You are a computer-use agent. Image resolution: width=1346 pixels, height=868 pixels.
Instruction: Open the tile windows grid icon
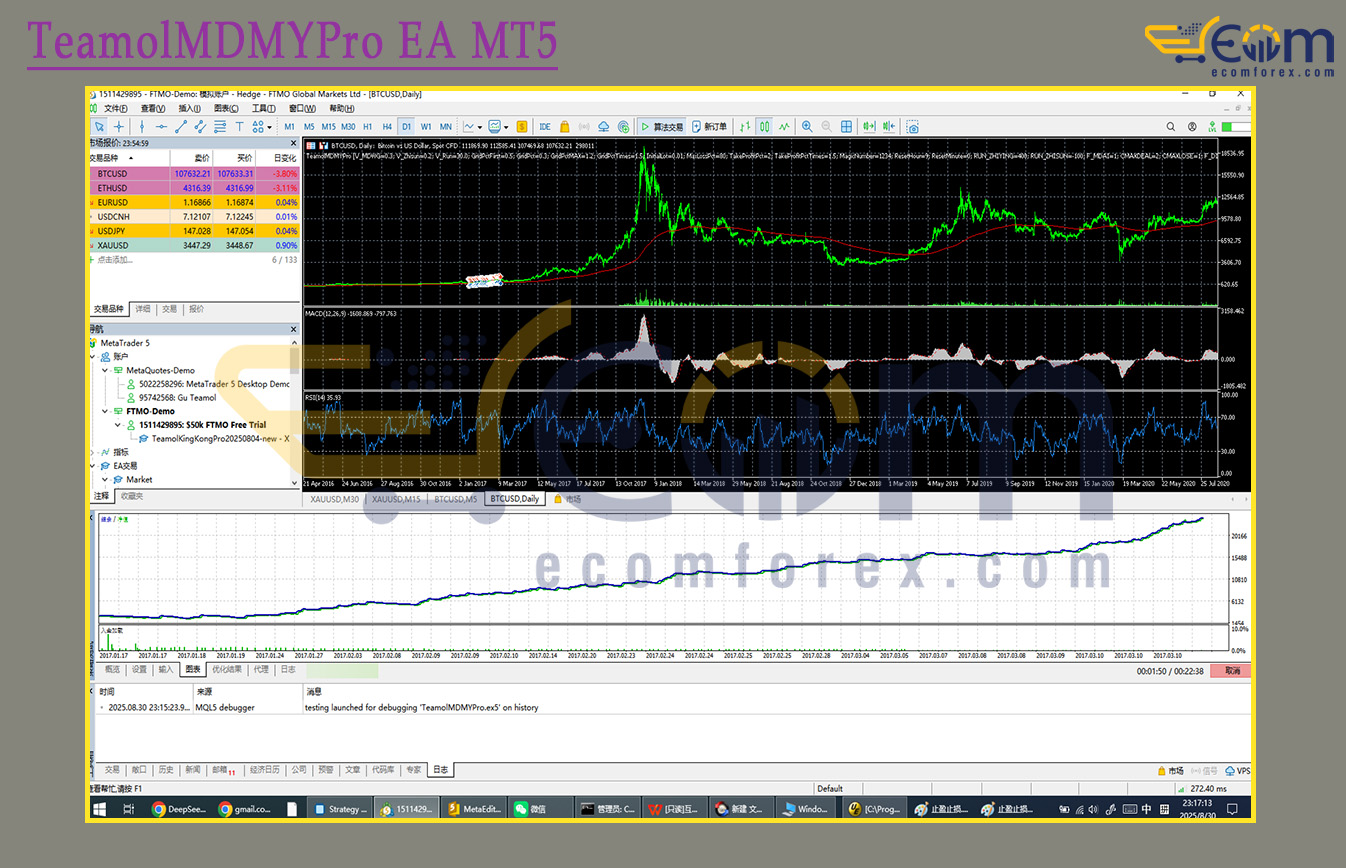(846, 127)
